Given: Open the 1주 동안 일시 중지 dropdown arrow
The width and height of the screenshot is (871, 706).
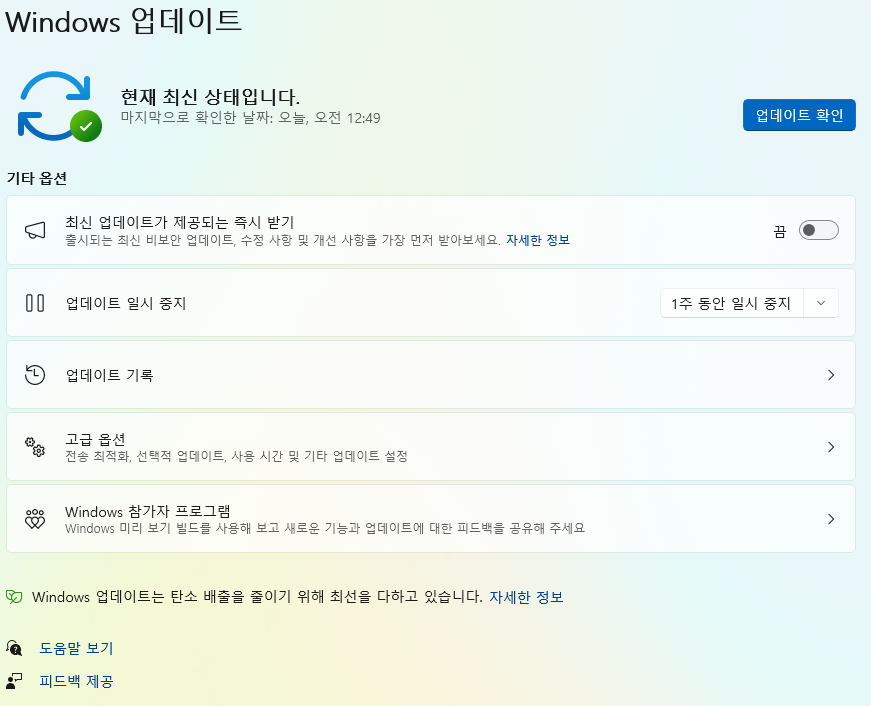Looking at the screenshot, I should [x=821, y=303].
